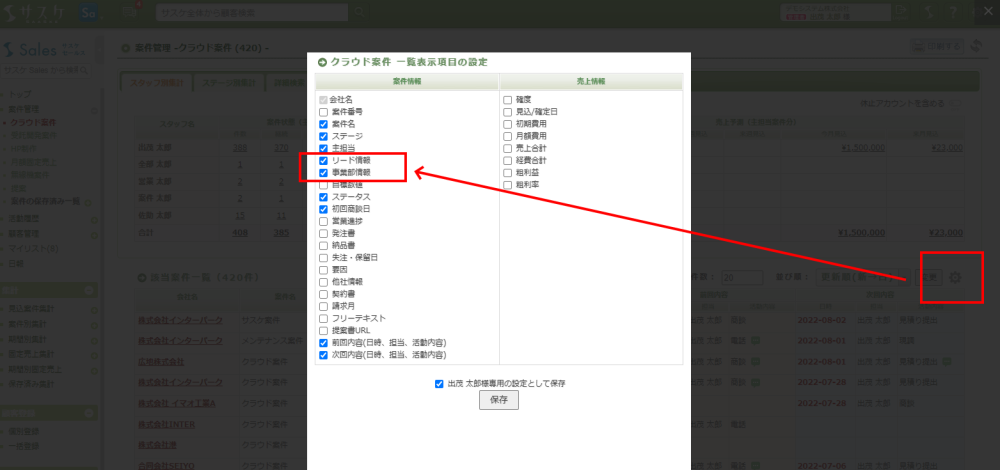
Task: Toggle the save as personal setting checkbox
Action: (x=439, y=383)
